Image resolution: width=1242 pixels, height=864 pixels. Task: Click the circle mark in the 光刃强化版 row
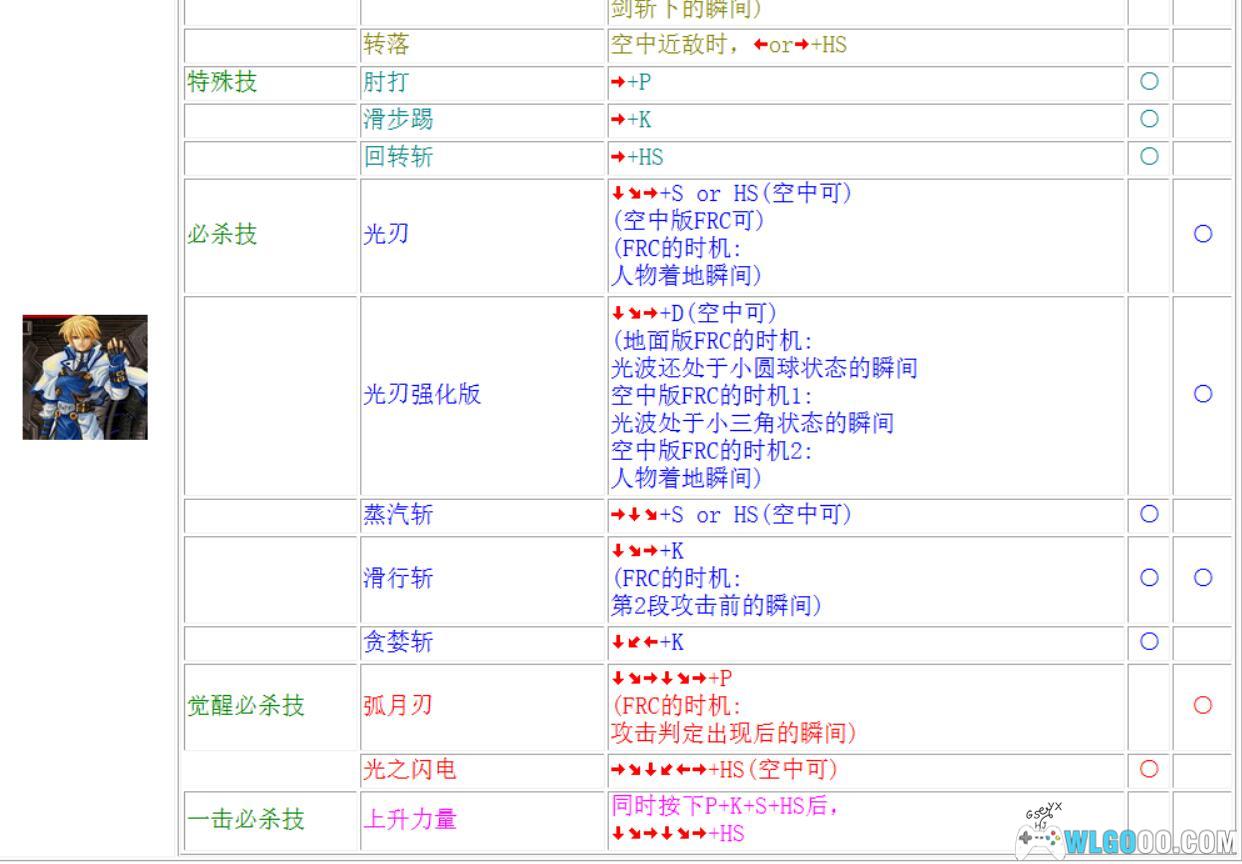pyautogui.click(x=1203, y=394)
